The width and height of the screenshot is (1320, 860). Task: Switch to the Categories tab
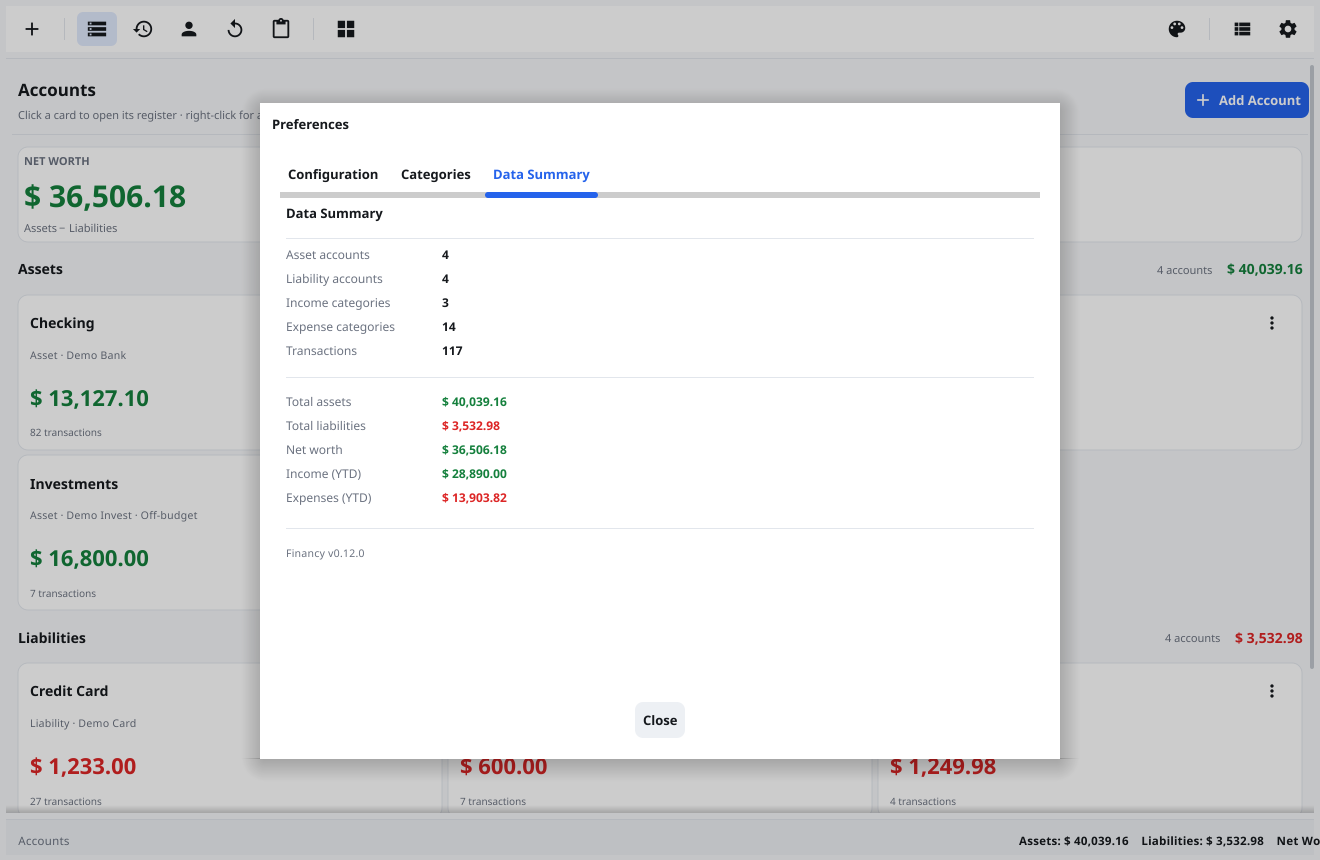(436, 174)
